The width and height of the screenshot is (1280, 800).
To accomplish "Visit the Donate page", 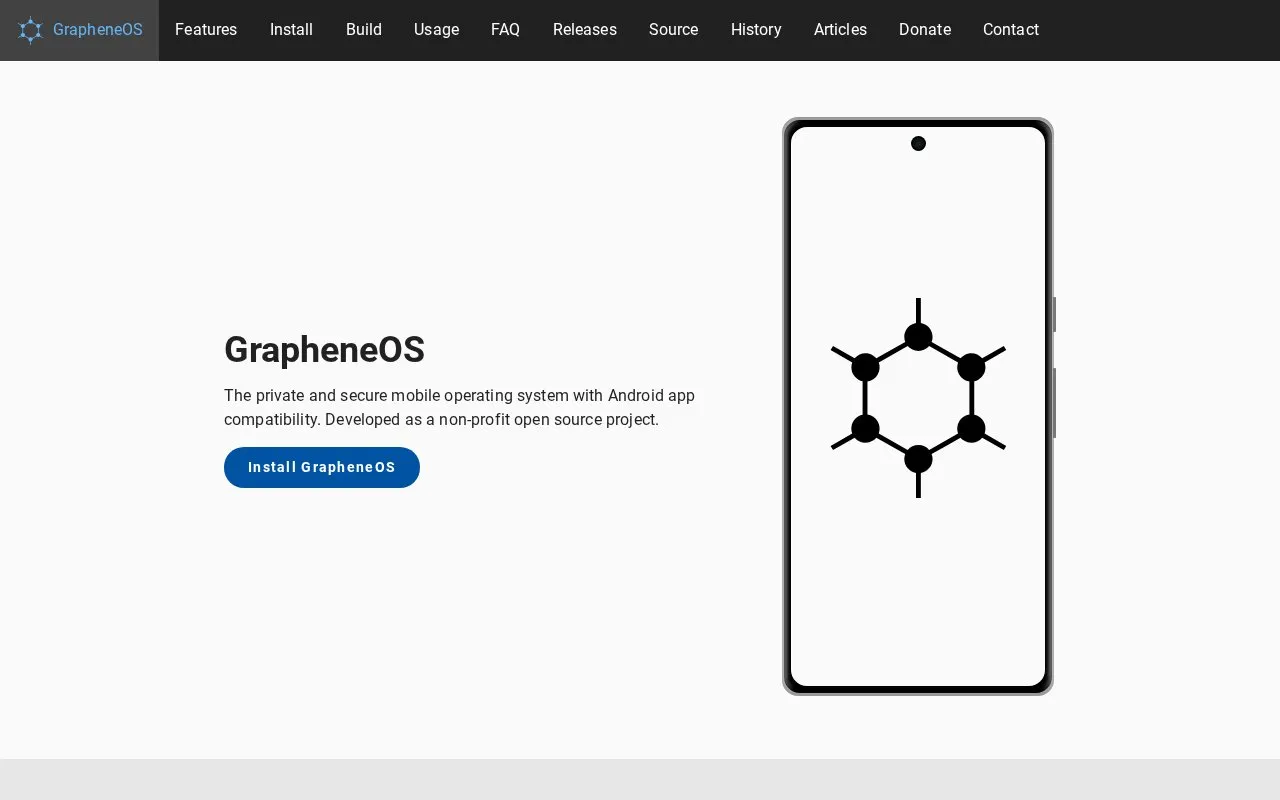I will point(925,30).
